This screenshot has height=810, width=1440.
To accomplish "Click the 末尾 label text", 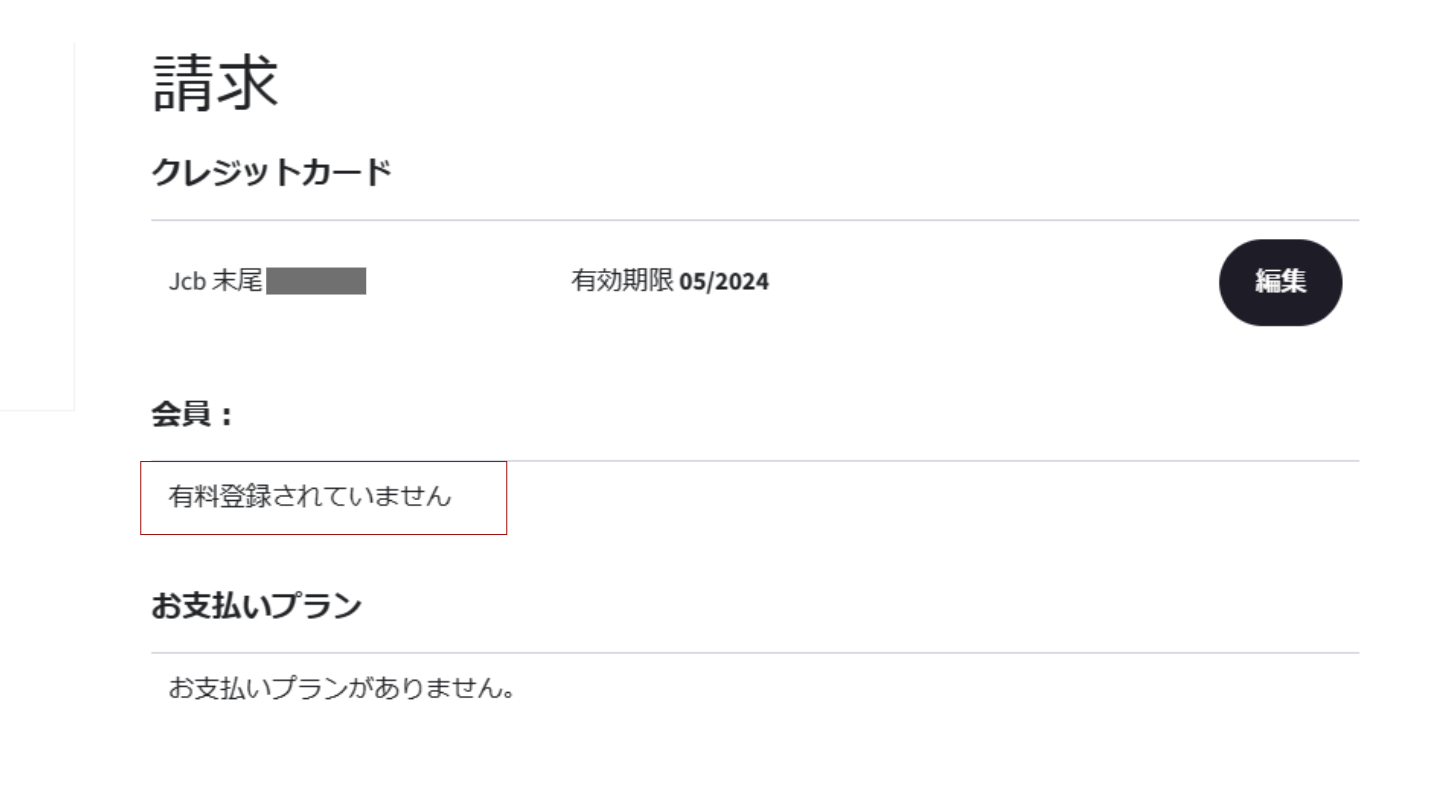I will (x=237, y=282).
